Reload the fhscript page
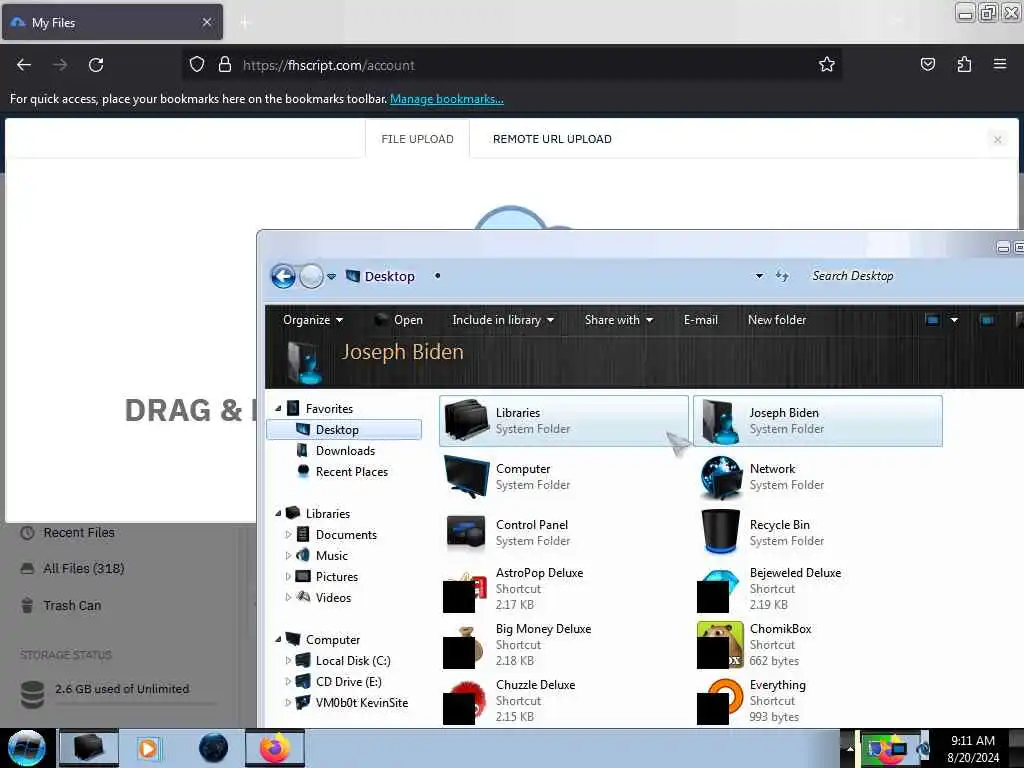Image resolution: width=1024 pixels, height=768 pixels. tap(96, 65)
